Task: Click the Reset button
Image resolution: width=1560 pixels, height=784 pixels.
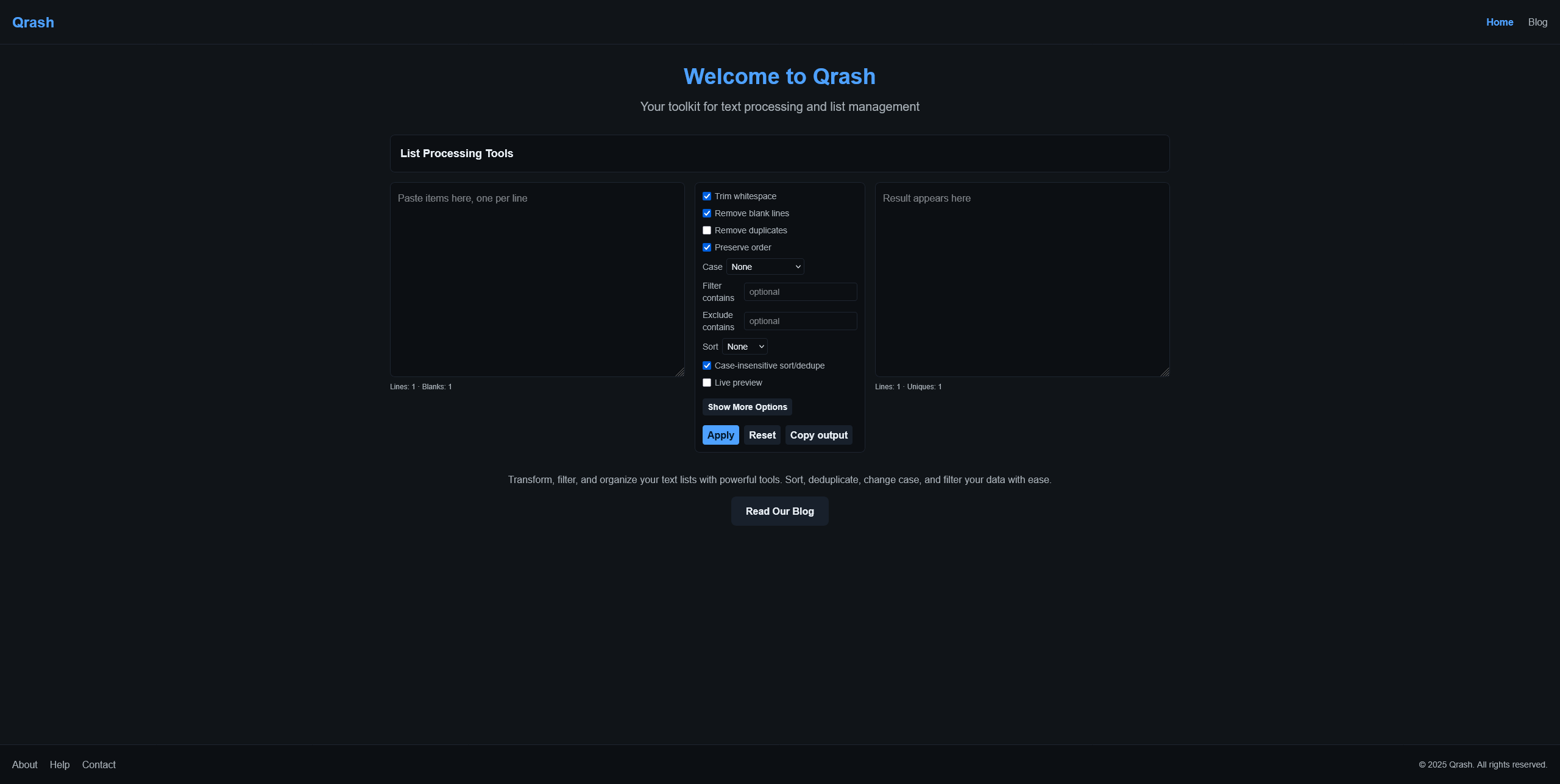Action: [762, 435]
